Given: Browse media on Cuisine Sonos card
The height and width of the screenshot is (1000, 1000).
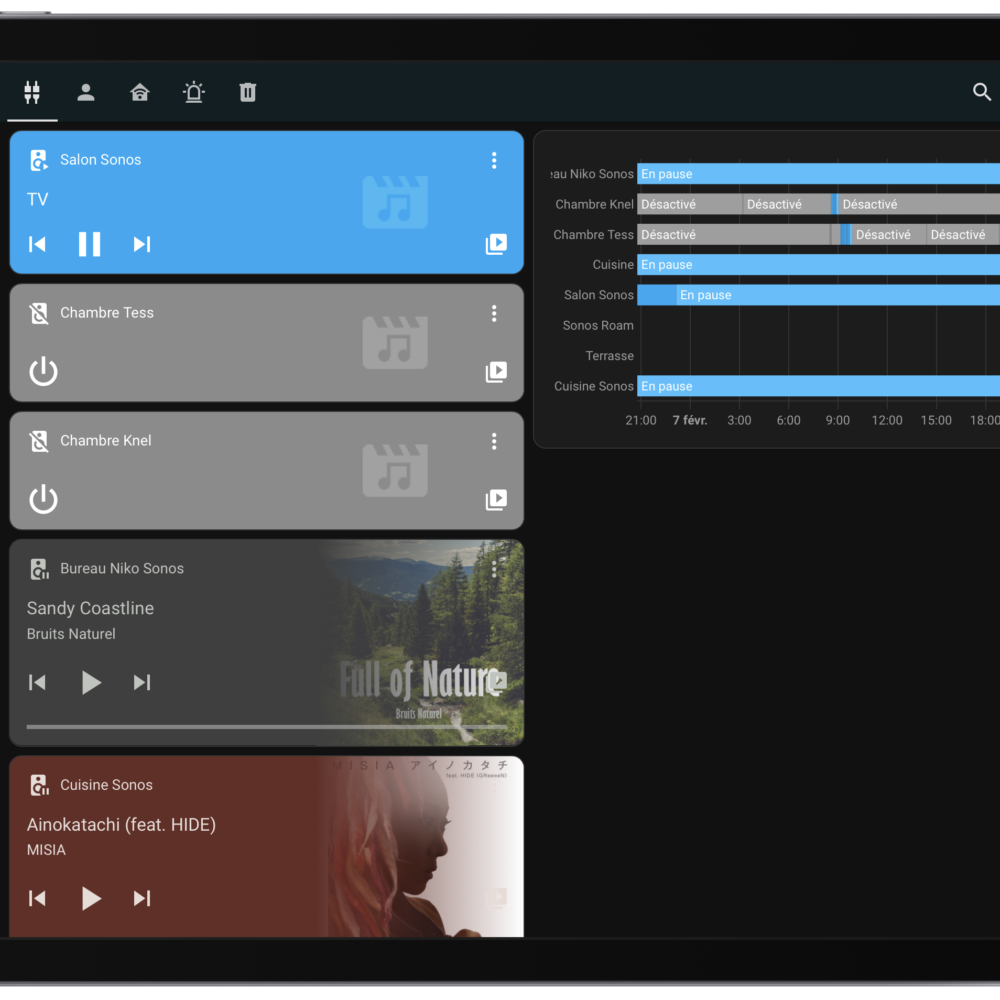Looking at the screenshot, I should pos(496,898).
